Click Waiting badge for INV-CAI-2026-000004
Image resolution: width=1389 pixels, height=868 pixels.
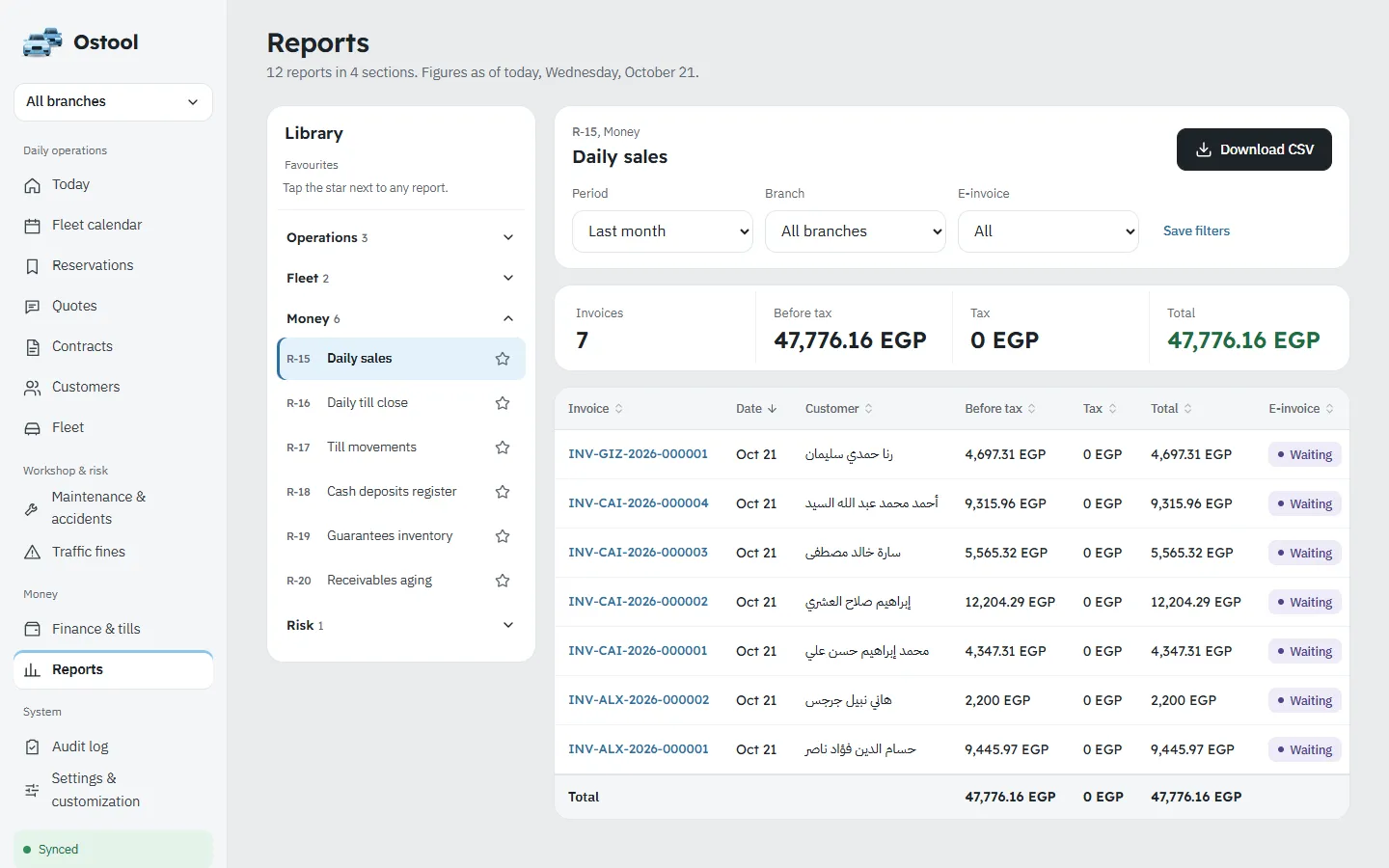click(1304, 504)
